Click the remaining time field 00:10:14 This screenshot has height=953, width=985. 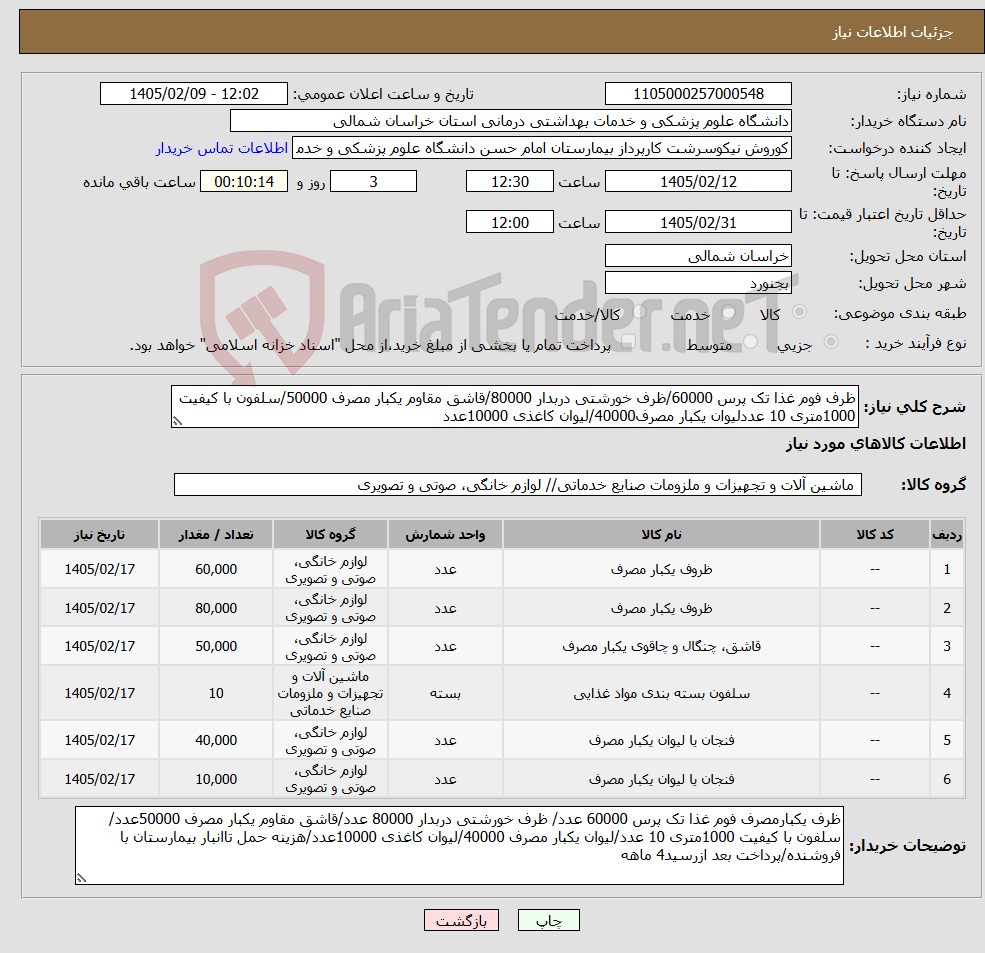click(244, 182)
